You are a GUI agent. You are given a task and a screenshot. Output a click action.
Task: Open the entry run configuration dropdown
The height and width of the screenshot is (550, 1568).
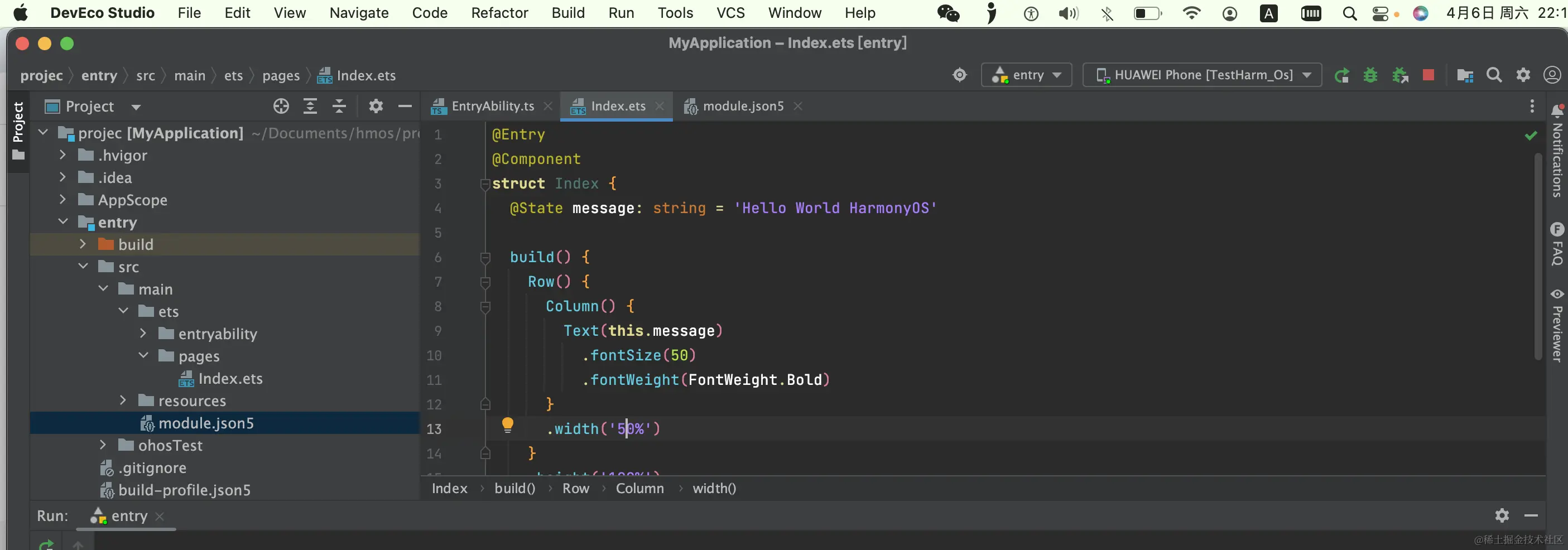(1026, 75)
